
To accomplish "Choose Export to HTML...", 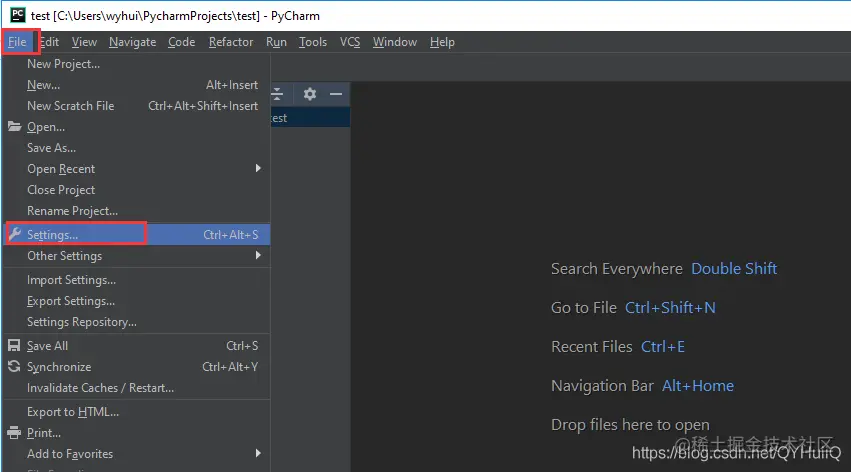I will (x=137, y=412).
